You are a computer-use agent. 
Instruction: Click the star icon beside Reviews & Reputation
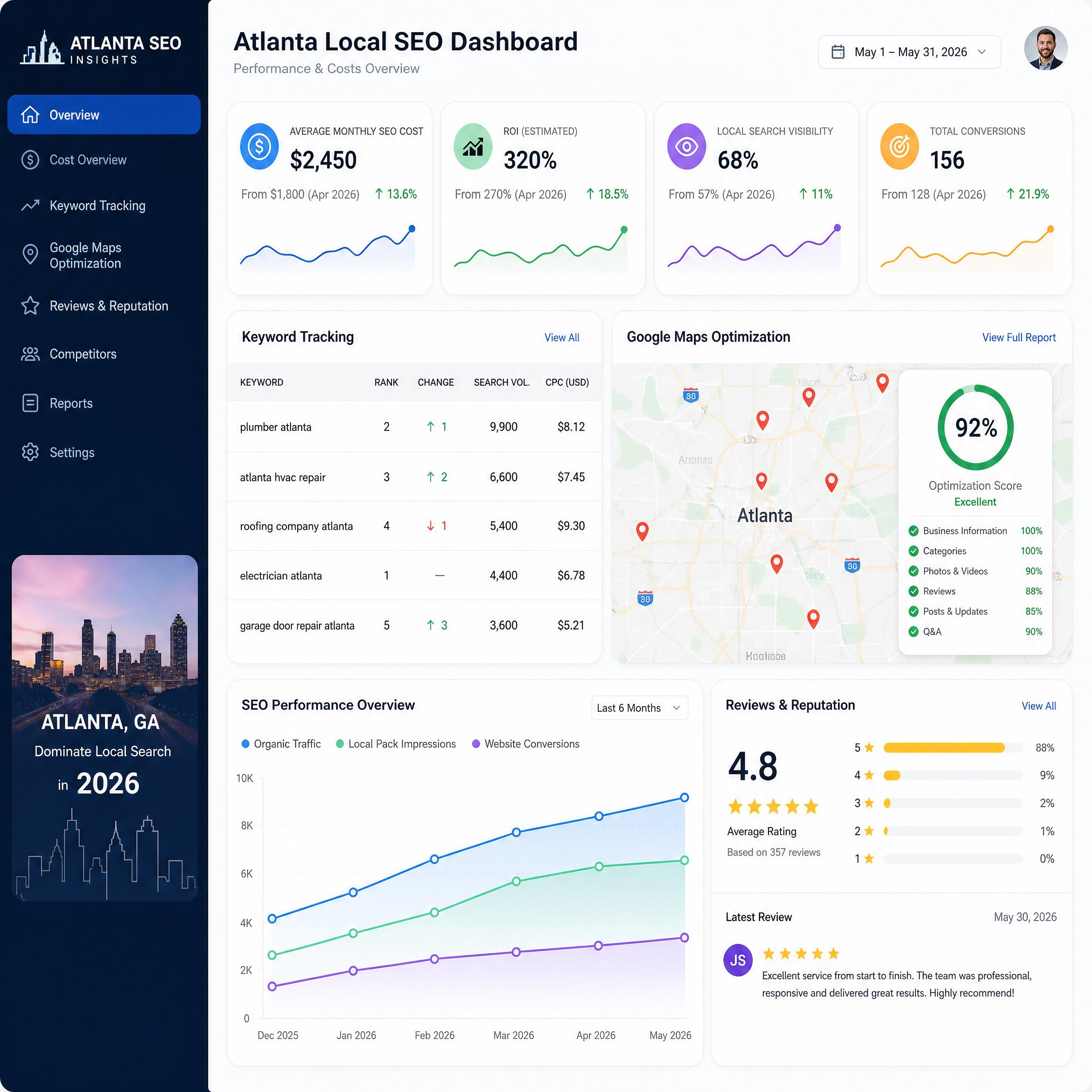30,306
